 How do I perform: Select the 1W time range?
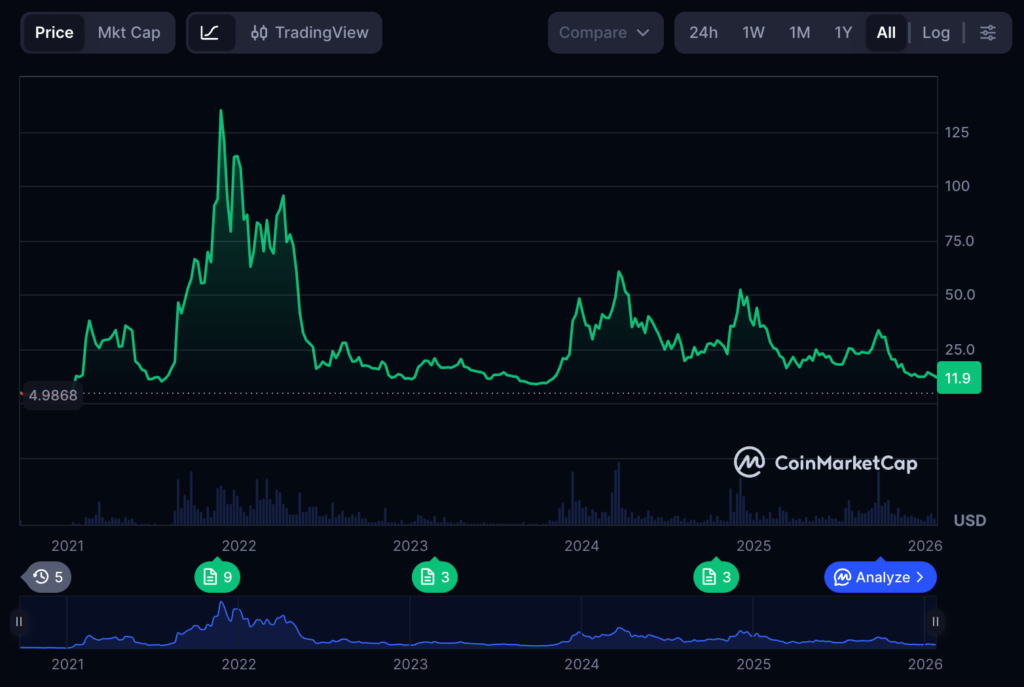pos(753,33)
